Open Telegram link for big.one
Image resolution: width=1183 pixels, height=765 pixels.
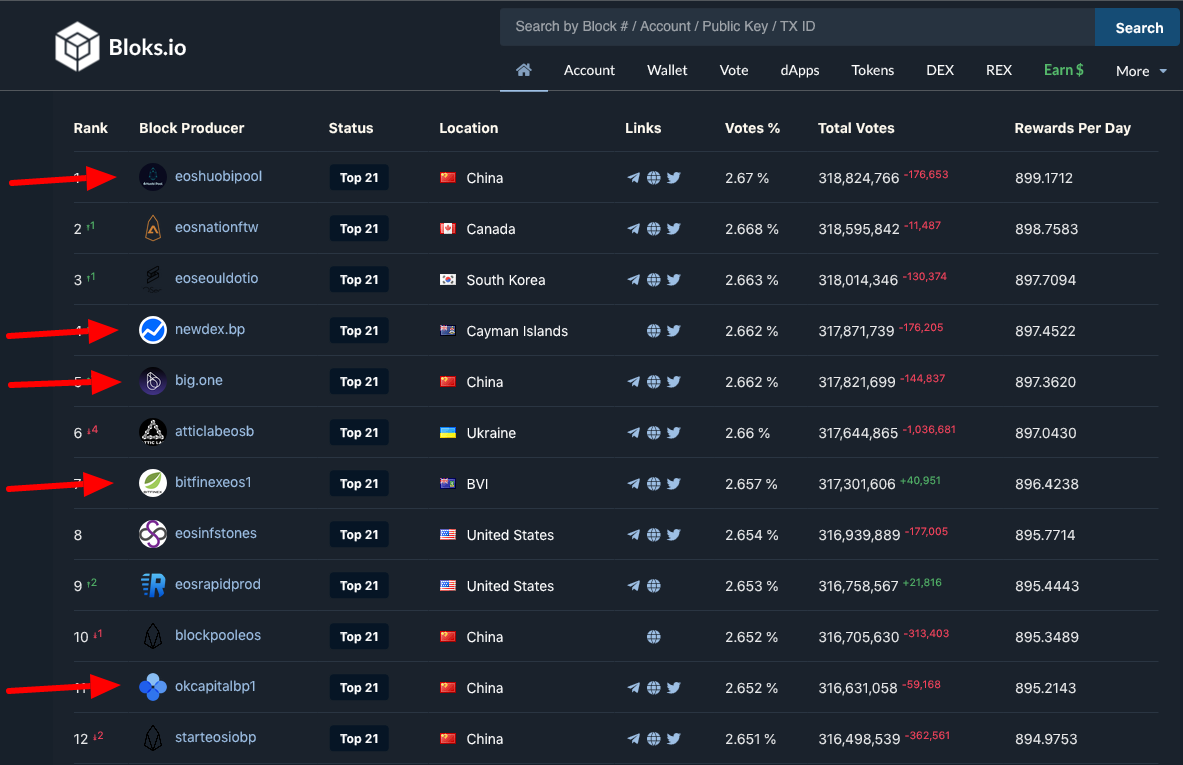coord(634,382)
